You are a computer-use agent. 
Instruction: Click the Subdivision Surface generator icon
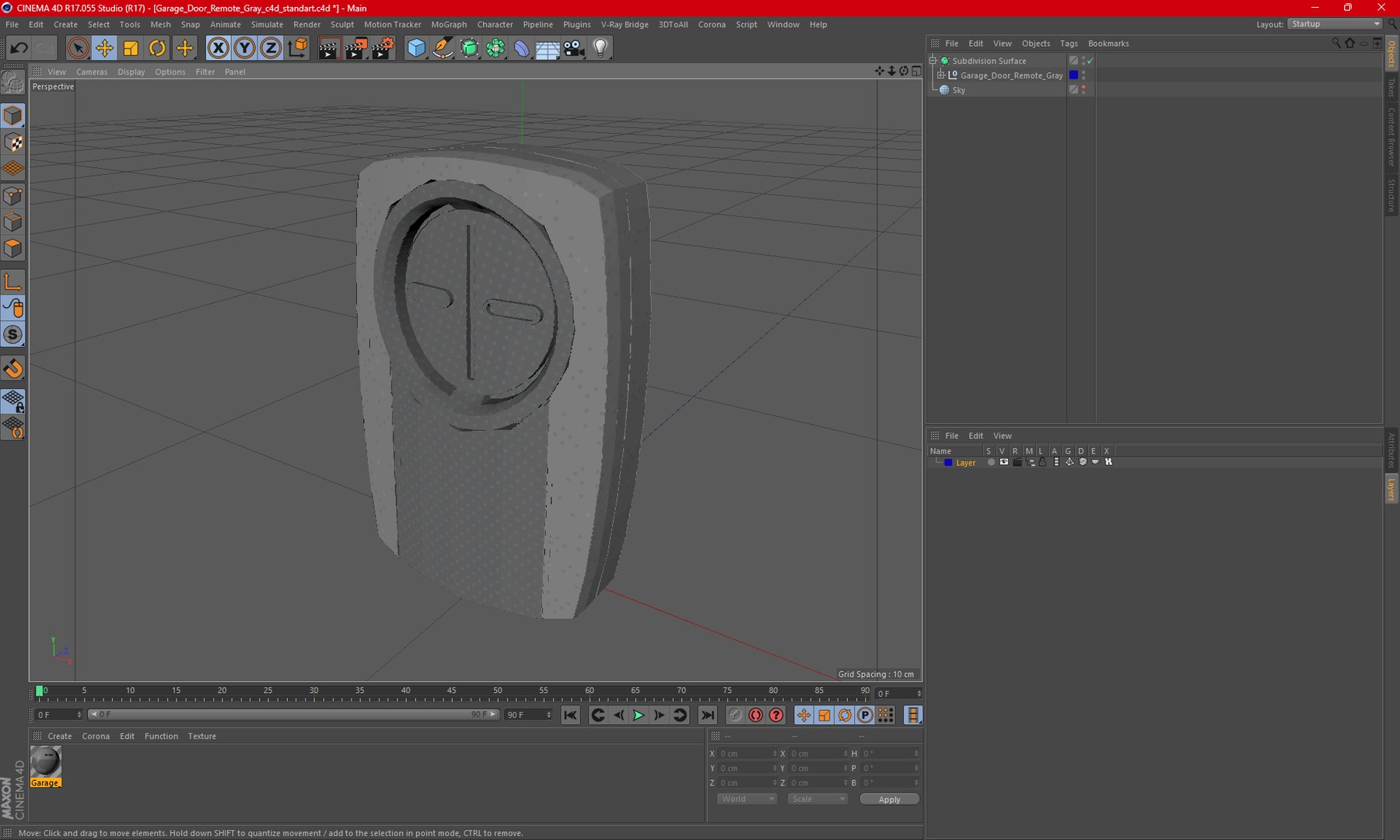469,48
